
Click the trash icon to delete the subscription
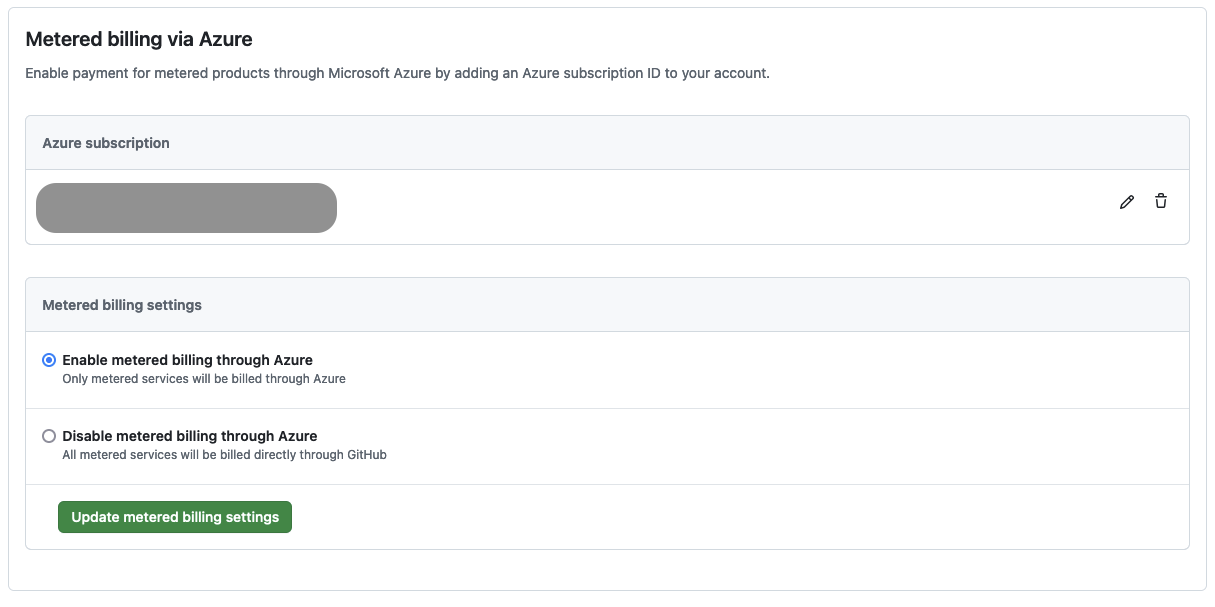pos(1161,201)
